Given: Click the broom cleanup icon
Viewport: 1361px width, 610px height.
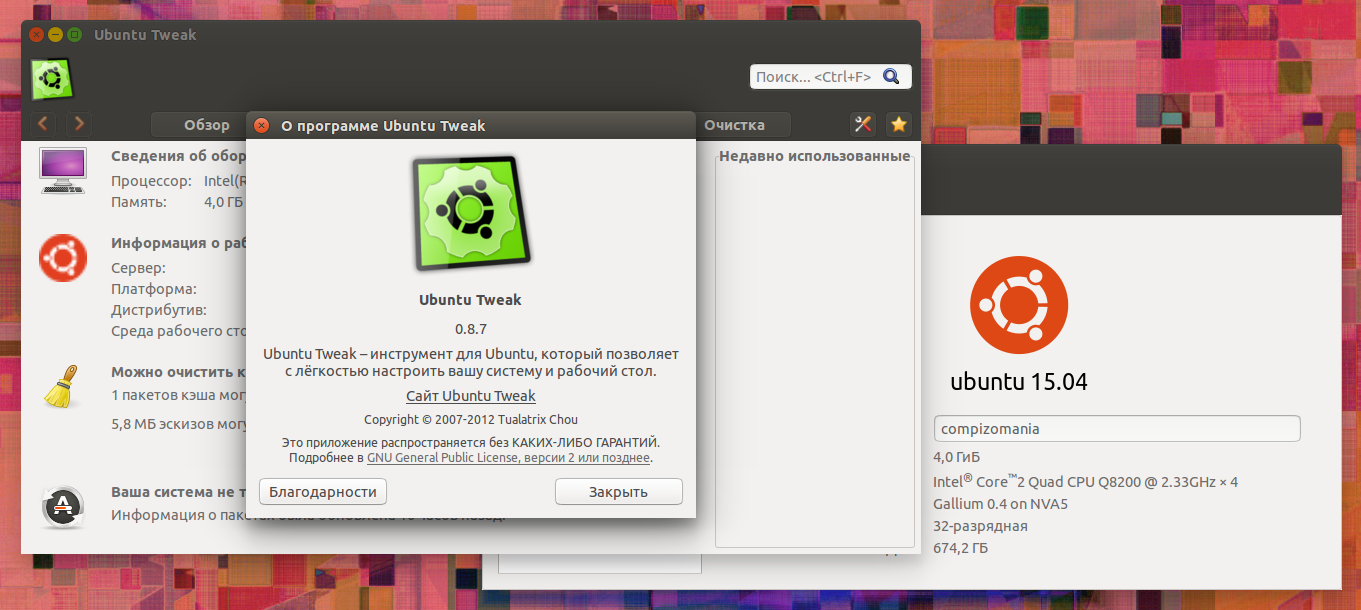Looking at the screenshot, I should coord(62,386).
